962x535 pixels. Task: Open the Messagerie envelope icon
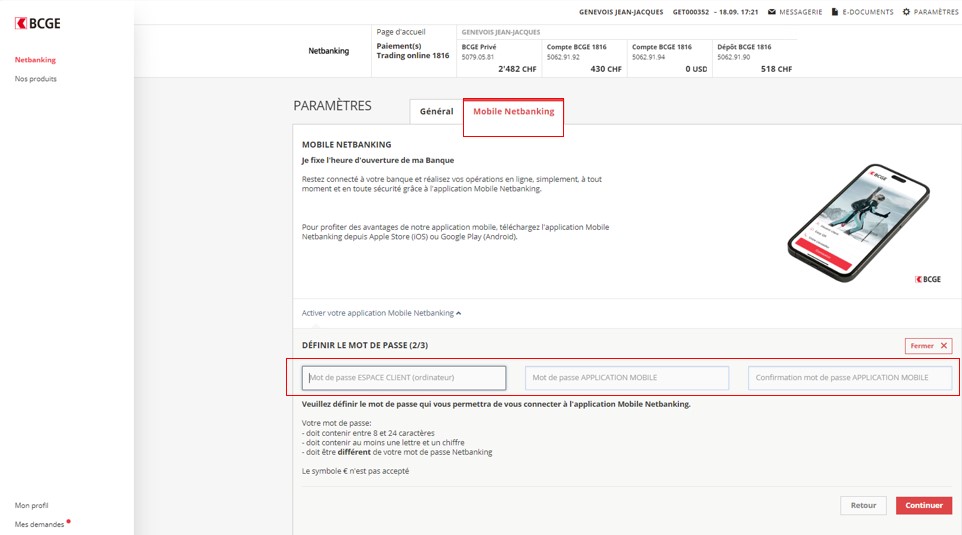tap(772, 12)
